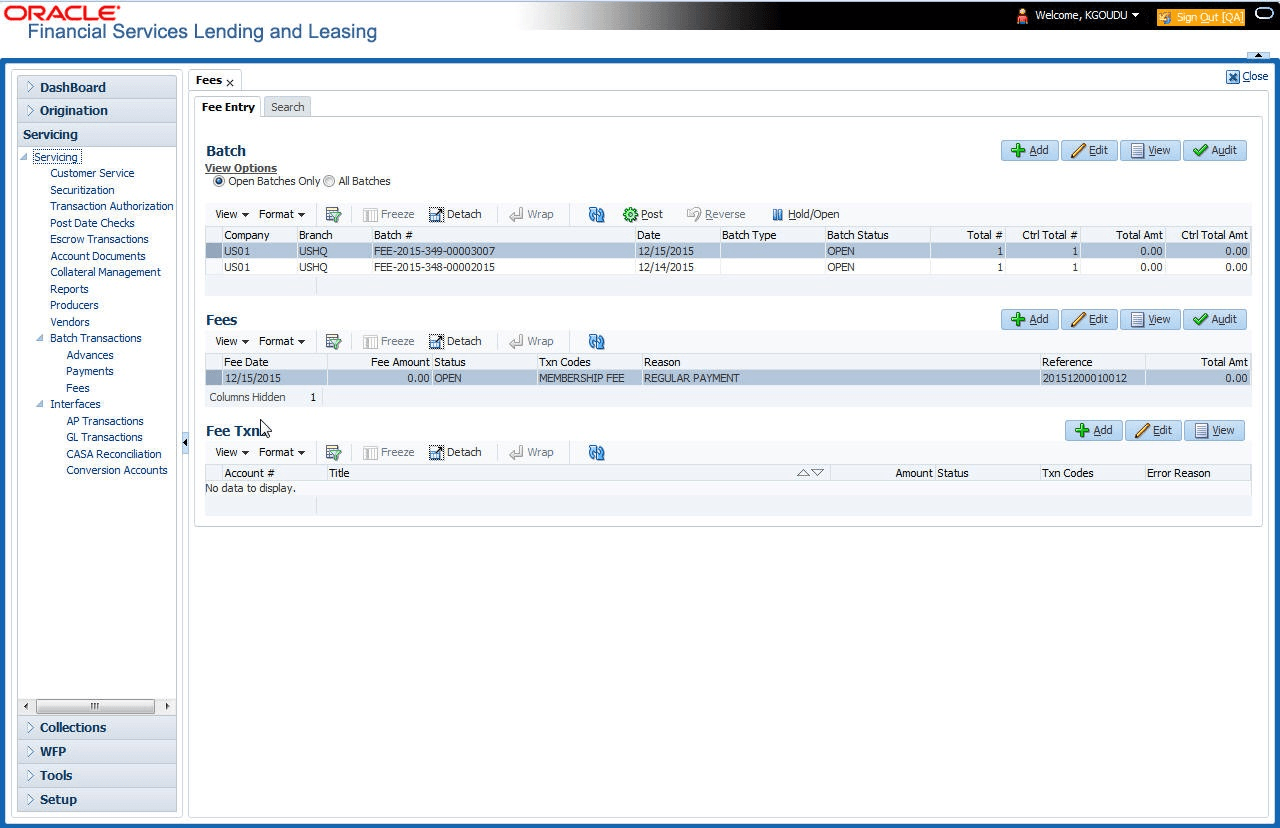Open the Batch View menu
The width and height of the screenshot is (1280, 828).
point(232,214)
